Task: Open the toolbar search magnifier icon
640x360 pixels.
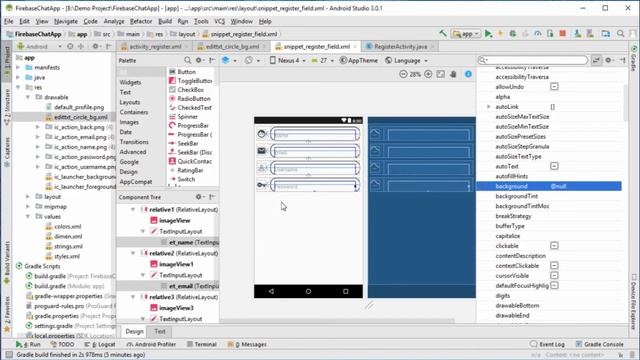Action: tap(620, 34)
